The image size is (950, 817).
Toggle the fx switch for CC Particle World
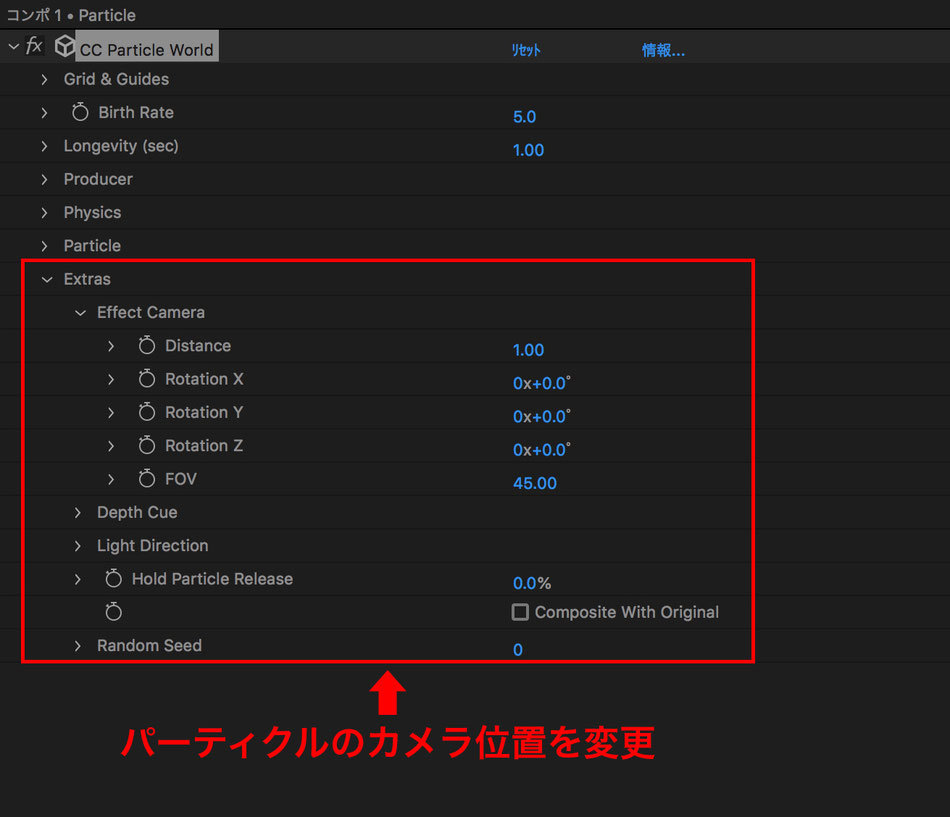[x=34, y=45]
